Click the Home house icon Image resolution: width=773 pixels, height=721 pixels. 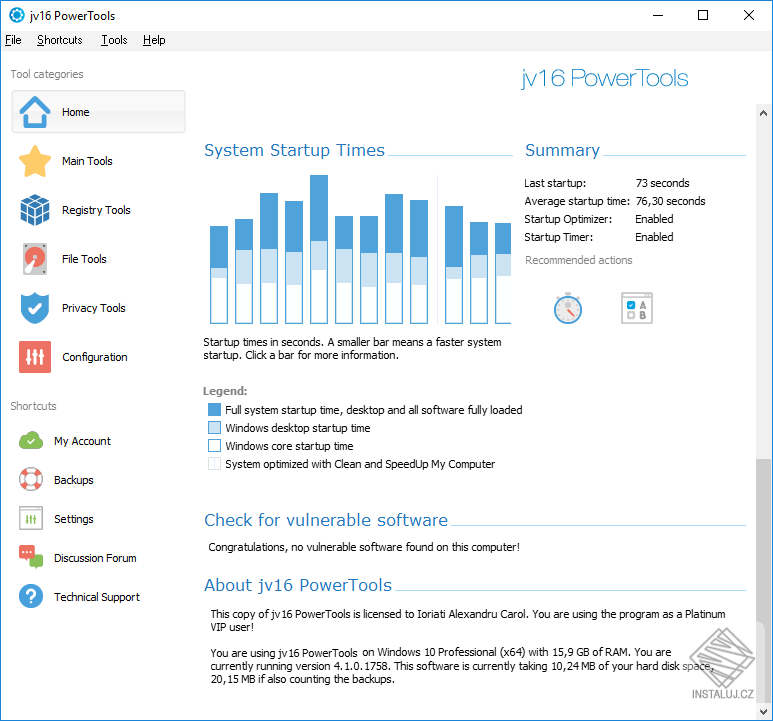click(35, 112)
